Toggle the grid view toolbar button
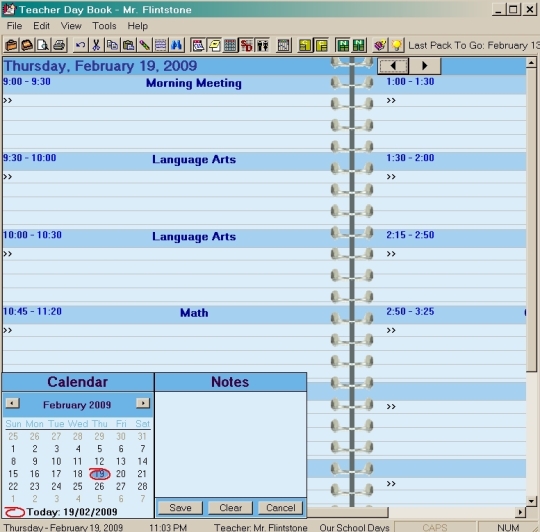The image size is (540, 532). pyautogui.click(x=230, y=45)
